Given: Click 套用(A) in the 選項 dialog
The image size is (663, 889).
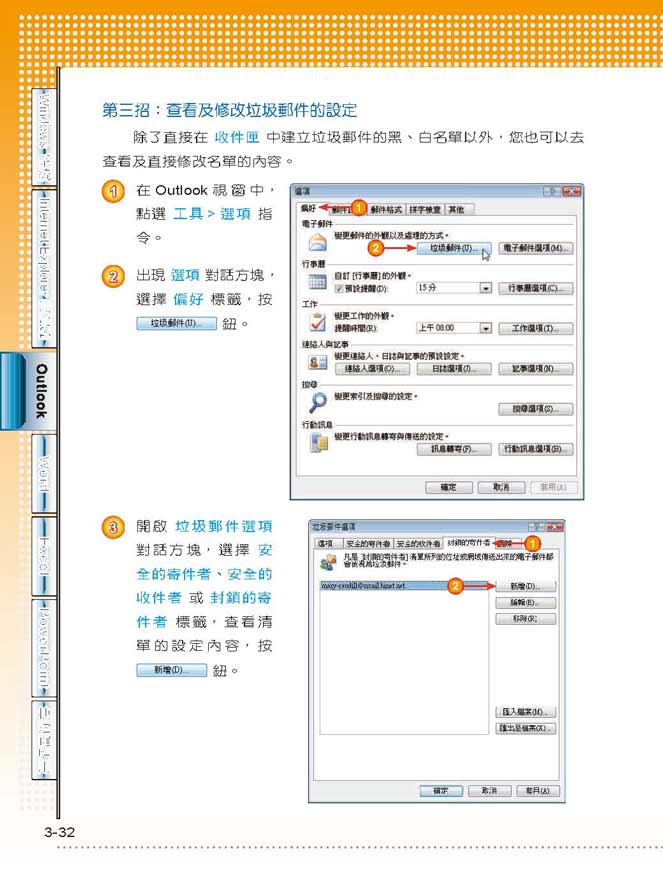Looking at the screenshot, I should point(554,487).
